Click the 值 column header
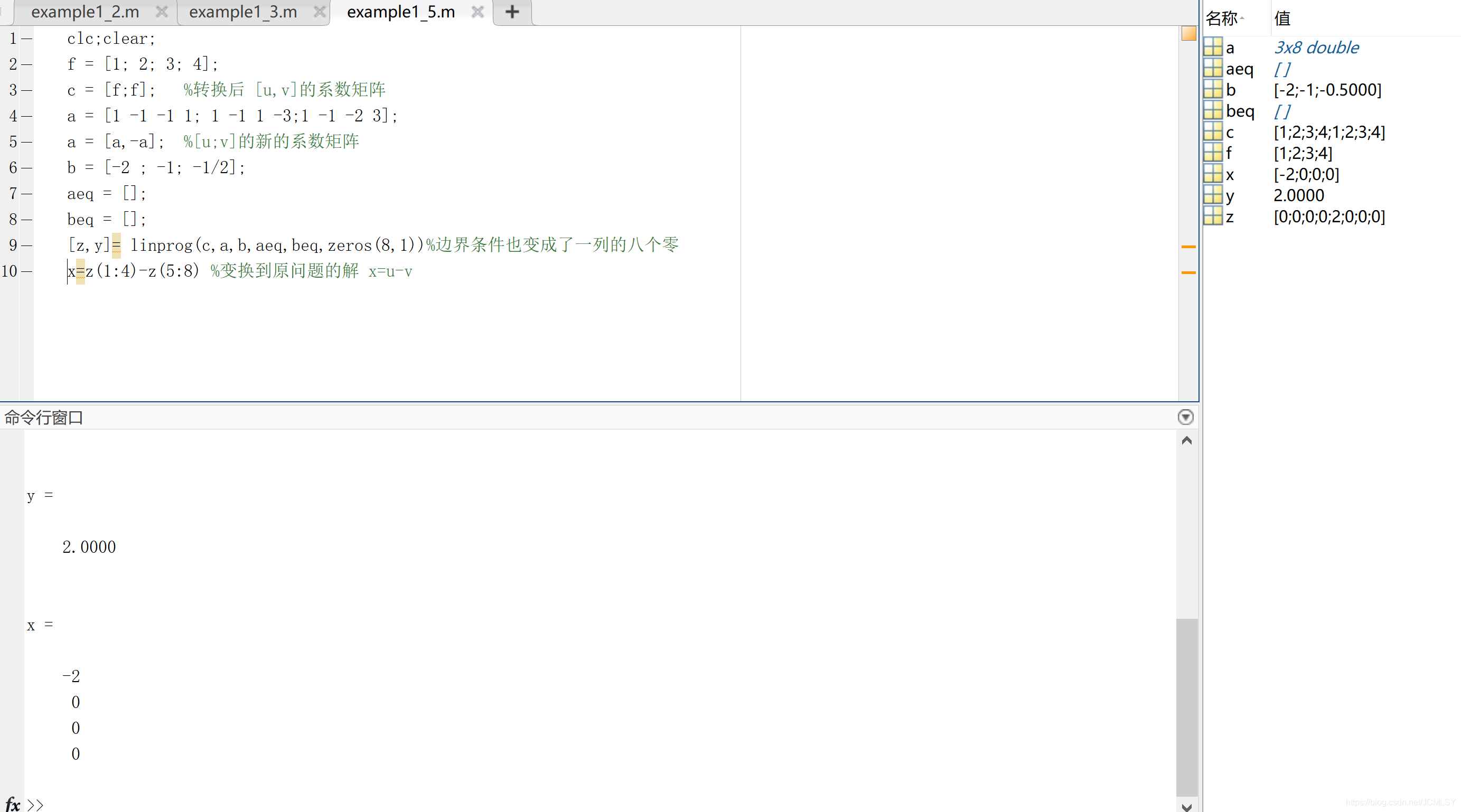1461x812 pixels. (1282, 18)
